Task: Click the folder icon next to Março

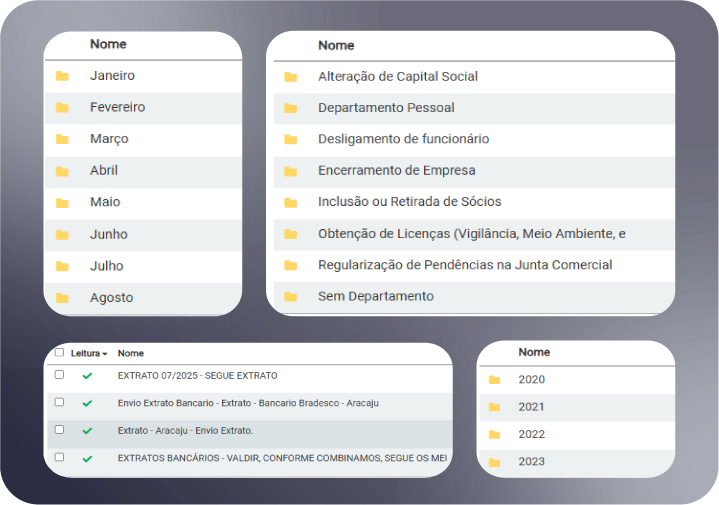Action: click(62, 139)
